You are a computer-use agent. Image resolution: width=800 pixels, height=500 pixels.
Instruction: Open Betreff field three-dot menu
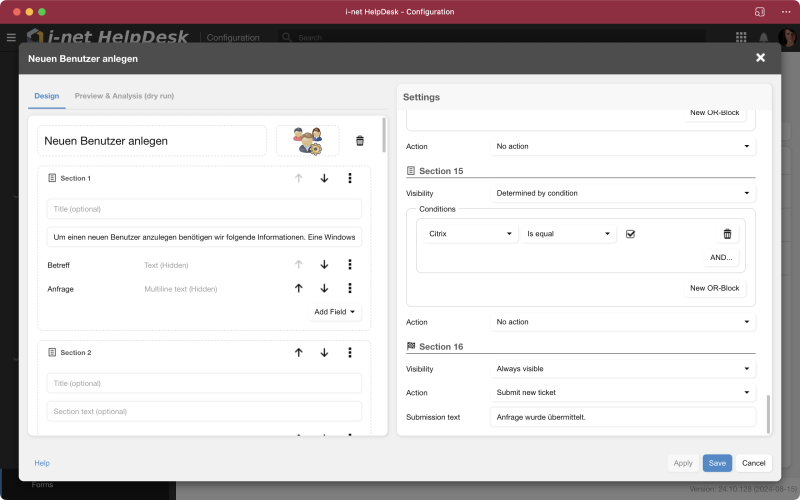[350, 265]
